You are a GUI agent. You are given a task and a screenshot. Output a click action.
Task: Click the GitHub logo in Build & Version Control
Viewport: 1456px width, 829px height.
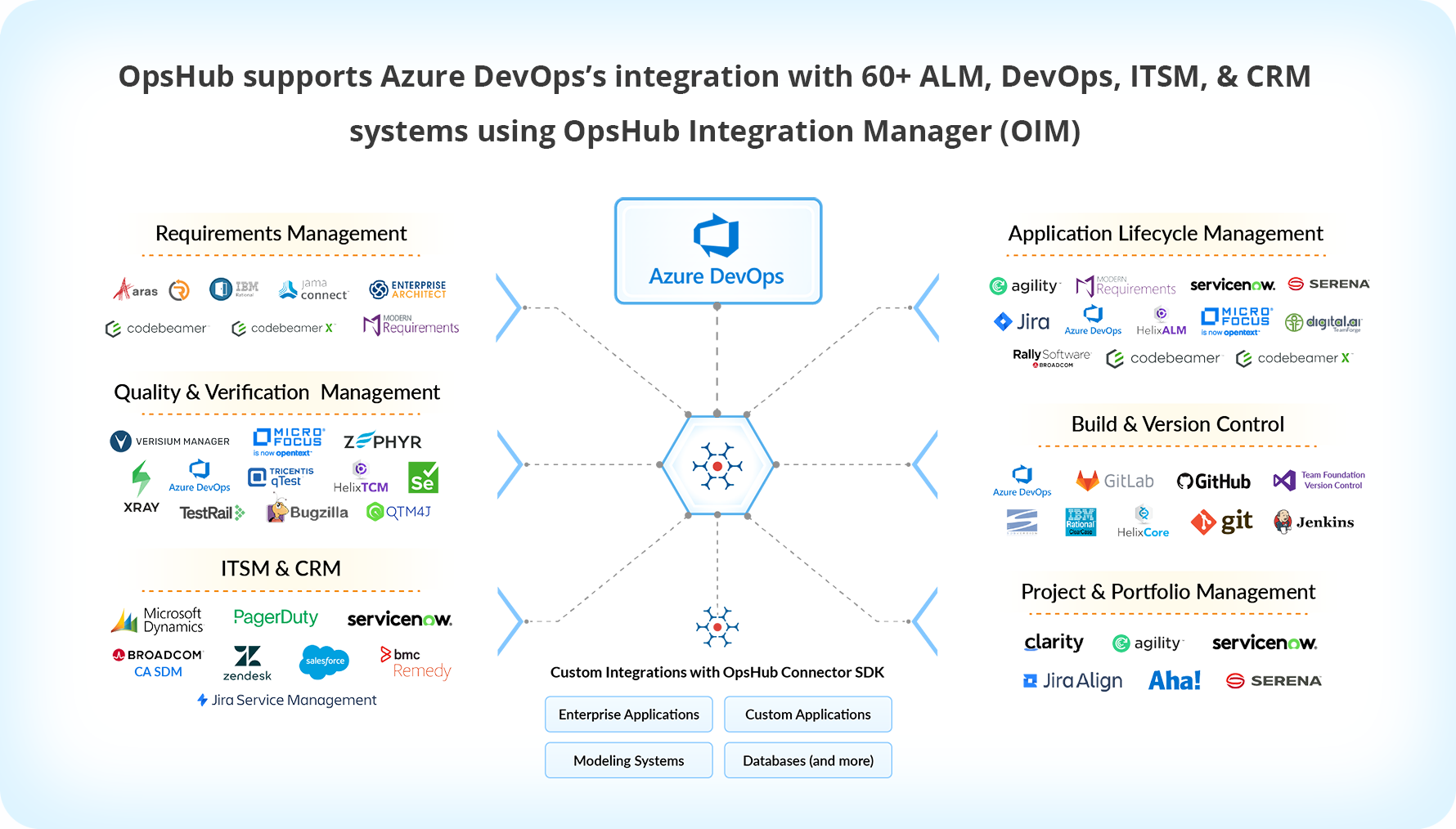click(1214, 481)
